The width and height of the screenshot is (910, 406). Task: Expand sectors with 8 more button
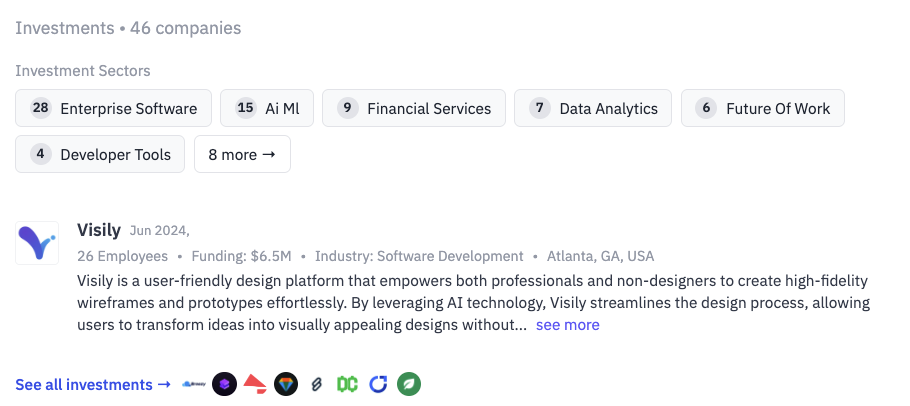pyautogui.click(x=243, y=154)
